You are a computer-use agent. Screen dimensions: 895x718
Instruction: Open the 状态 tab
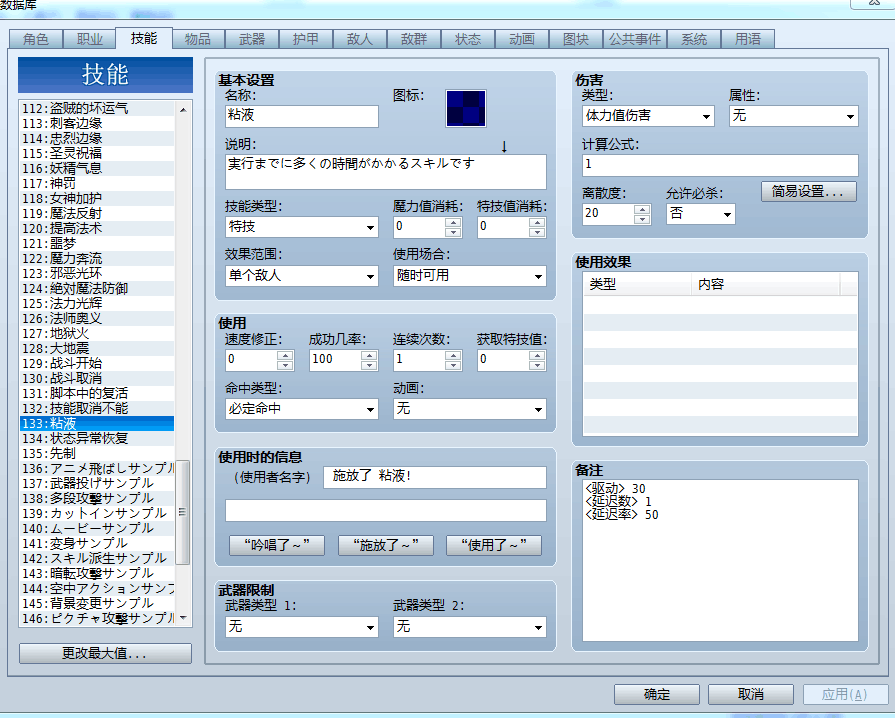[x=468, y=39]
